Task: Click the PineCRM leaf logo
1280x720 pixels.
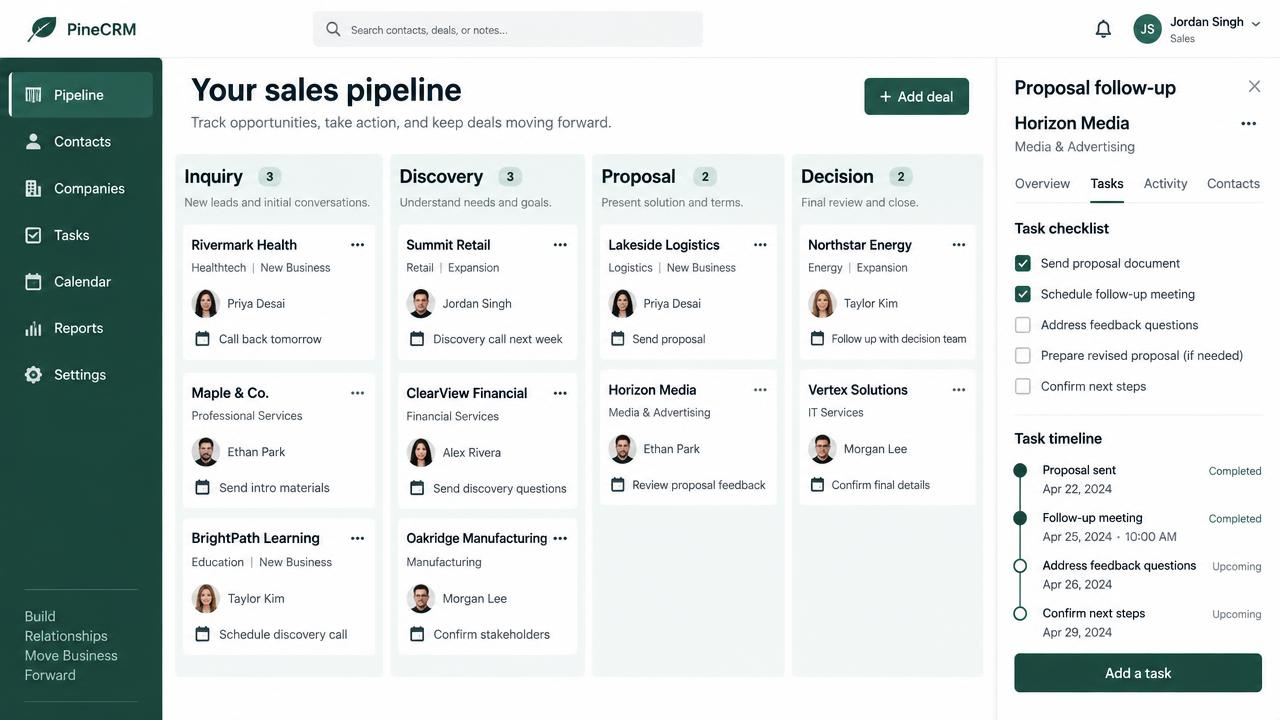Action: 42,29
